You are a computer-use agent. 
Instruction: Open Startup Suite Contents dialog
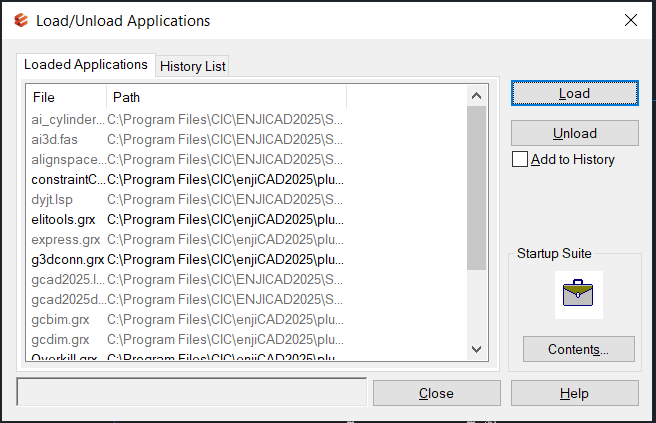pos(579,349)
